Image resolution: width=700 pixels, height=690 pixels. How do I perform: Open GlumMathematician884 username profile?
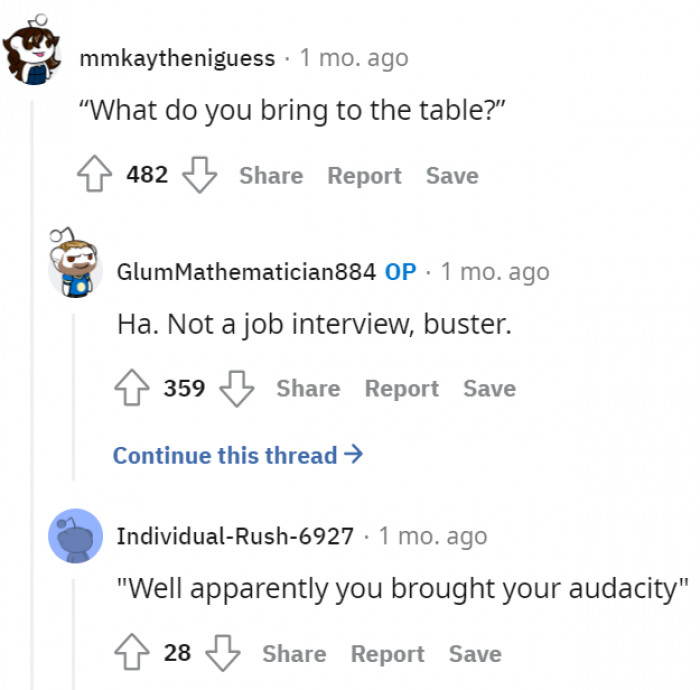point(246,271)
